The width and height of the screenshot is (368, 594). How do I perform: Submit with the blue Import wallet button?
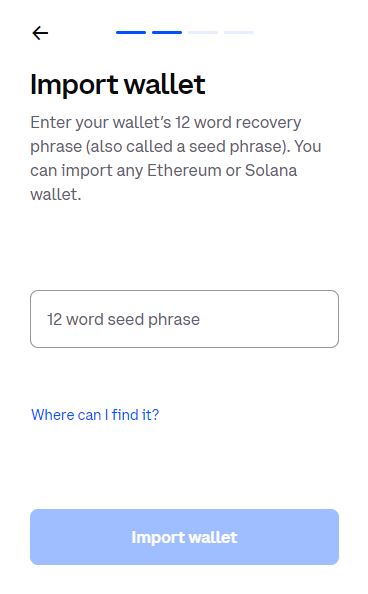184,537
